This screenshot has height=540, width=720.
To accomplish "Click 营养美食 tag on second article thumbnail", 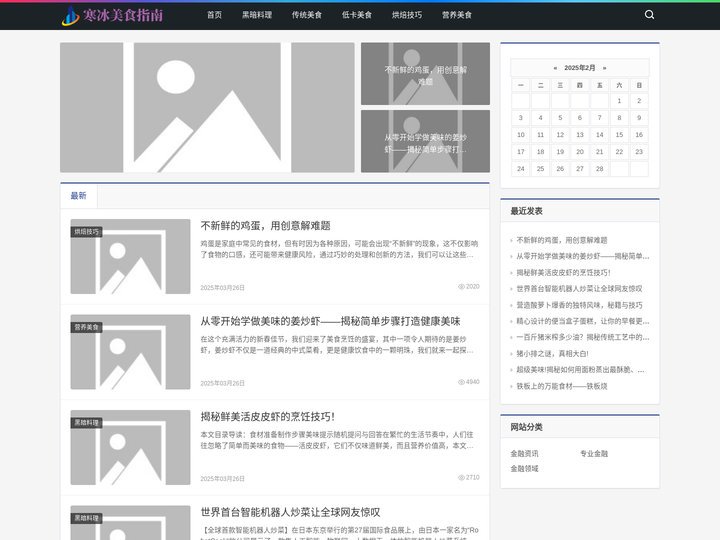I will [x=86, y=327].
